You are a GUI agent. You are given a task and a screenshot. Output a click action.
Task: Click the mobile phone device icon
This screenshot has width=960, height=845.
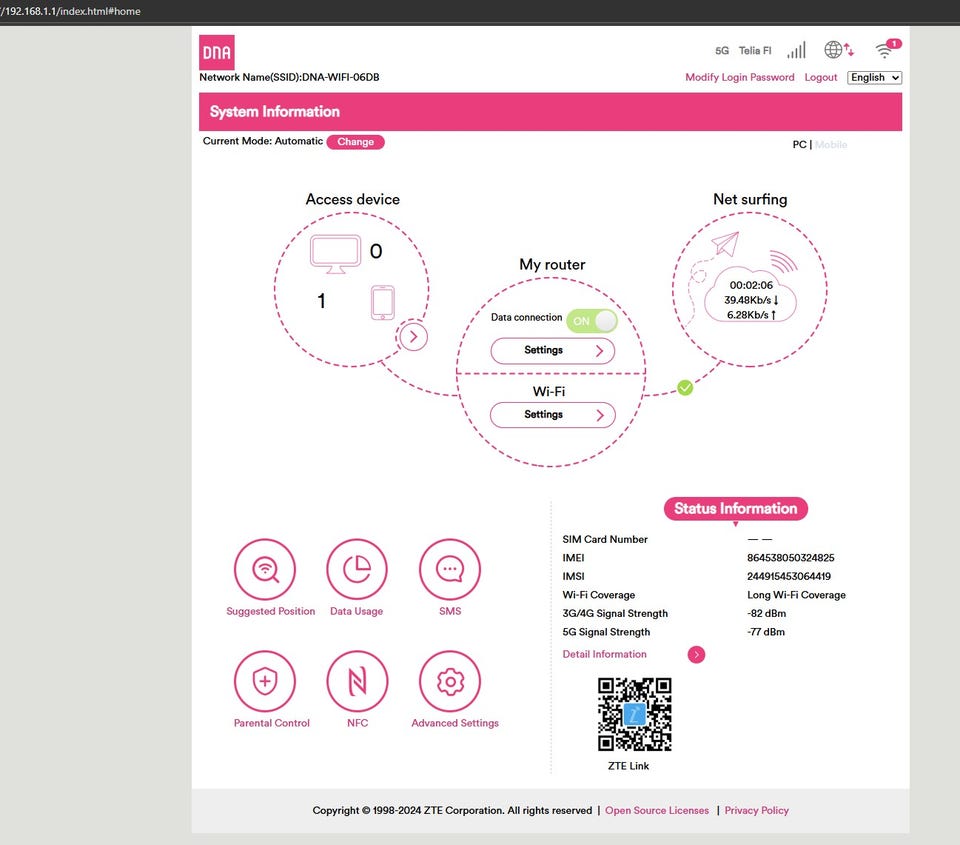[x=383, y=302]
